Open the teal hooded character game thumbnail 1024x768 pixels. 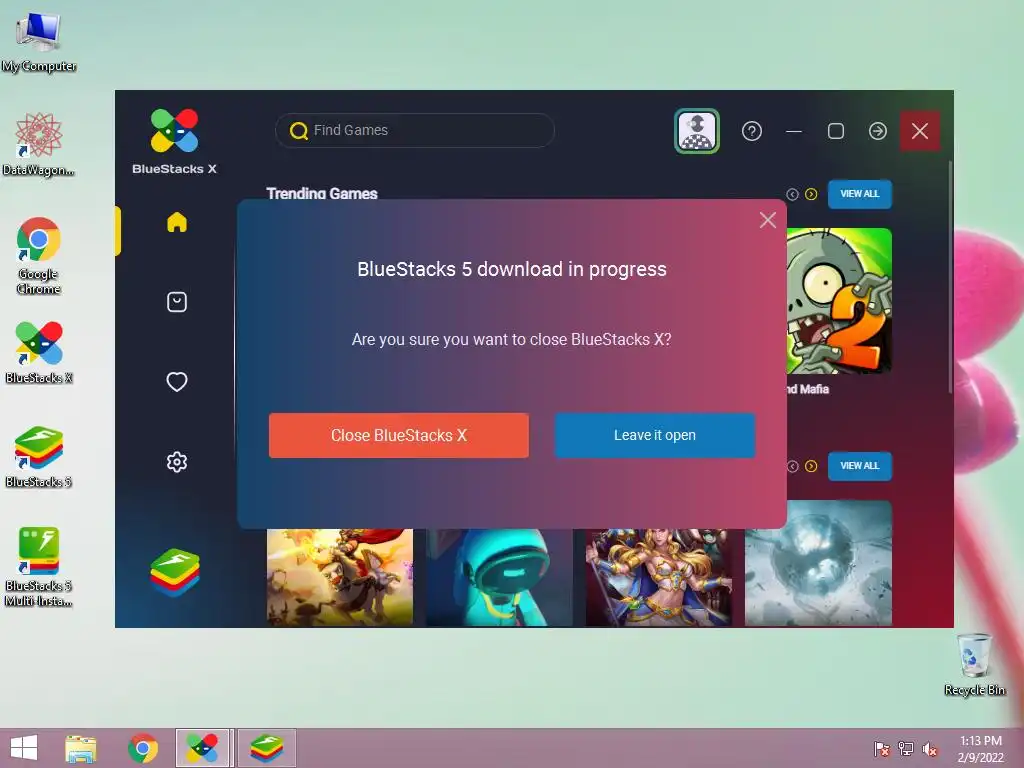(x=500, y=577)
